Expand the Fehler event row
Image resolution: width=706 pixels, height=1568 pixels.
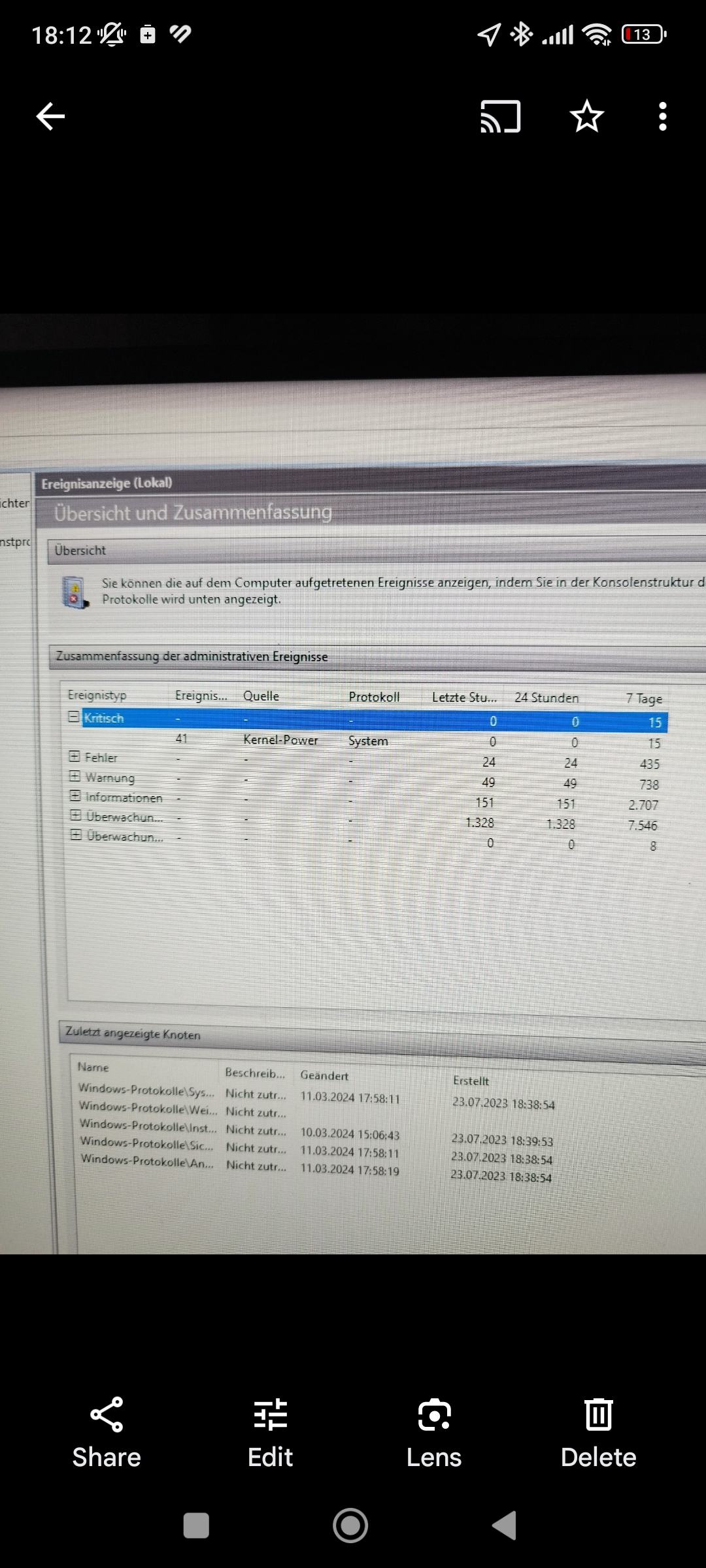[x=75, y=757]
